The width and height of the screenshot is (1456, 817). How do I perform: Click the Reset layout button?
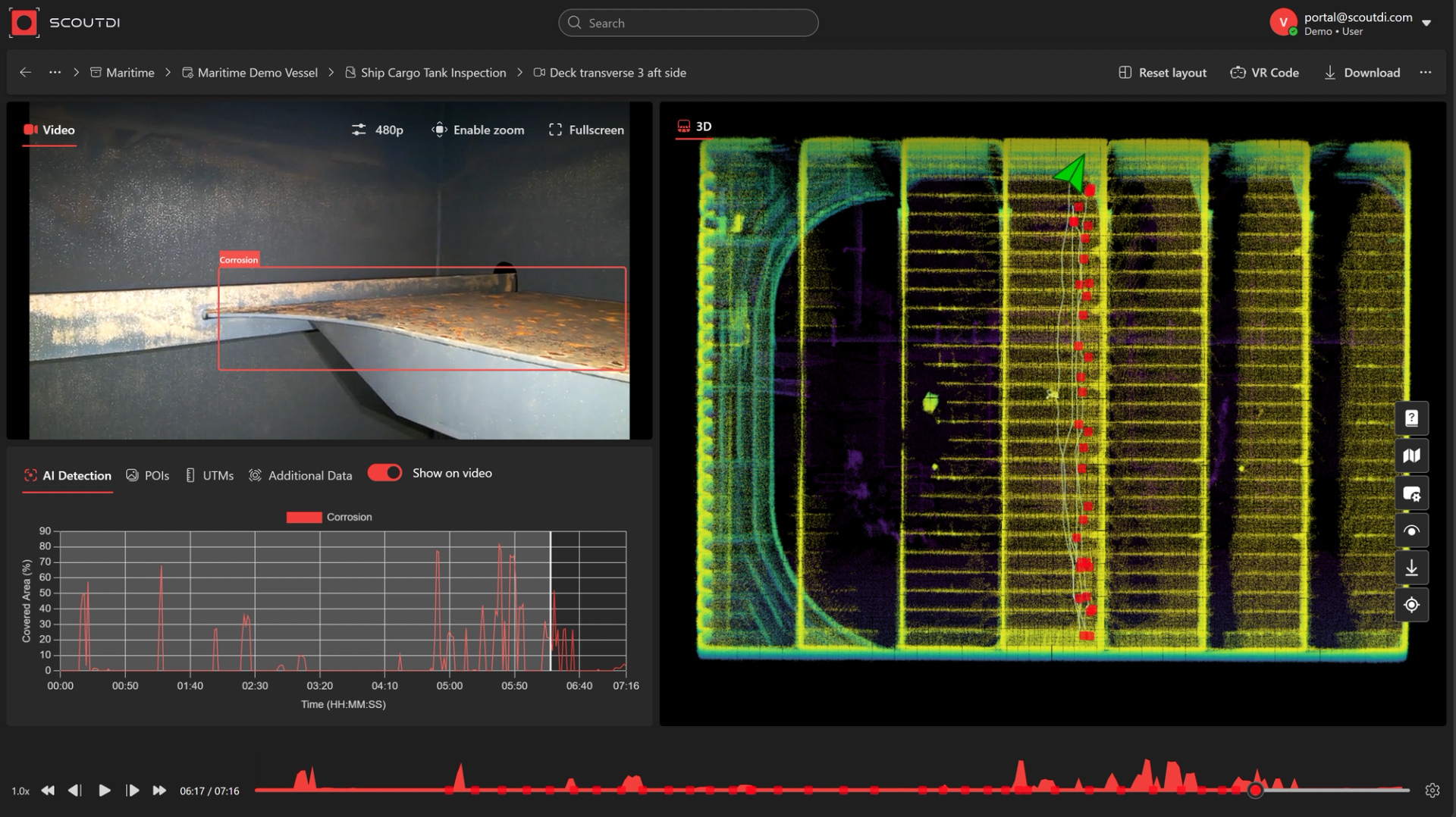(x=1163, y=72)
